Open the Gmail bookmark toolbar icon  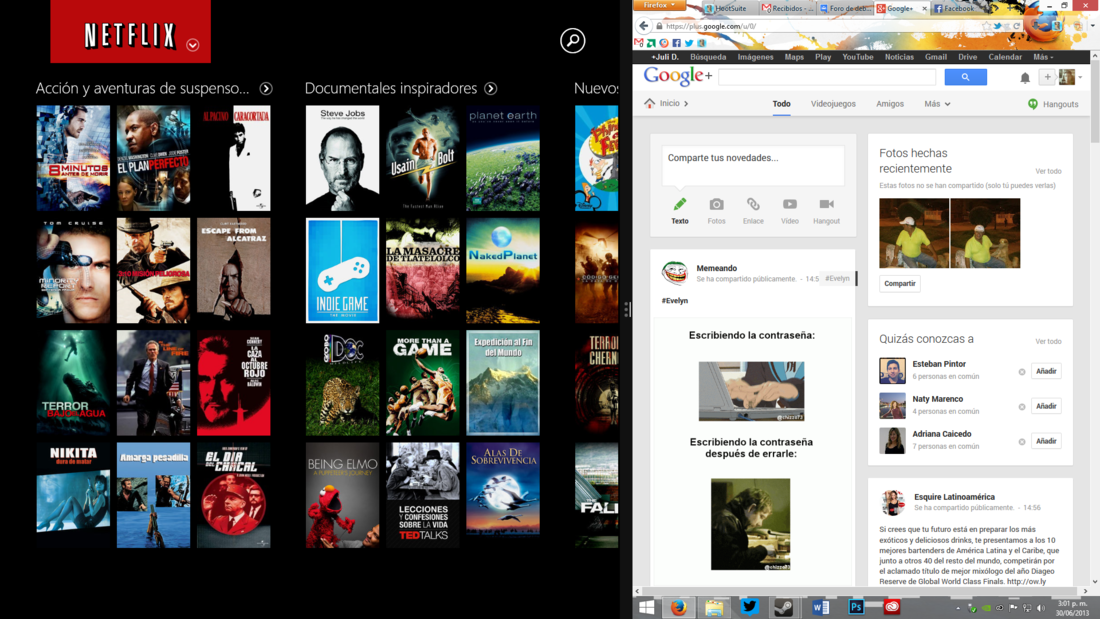(639, 43)
